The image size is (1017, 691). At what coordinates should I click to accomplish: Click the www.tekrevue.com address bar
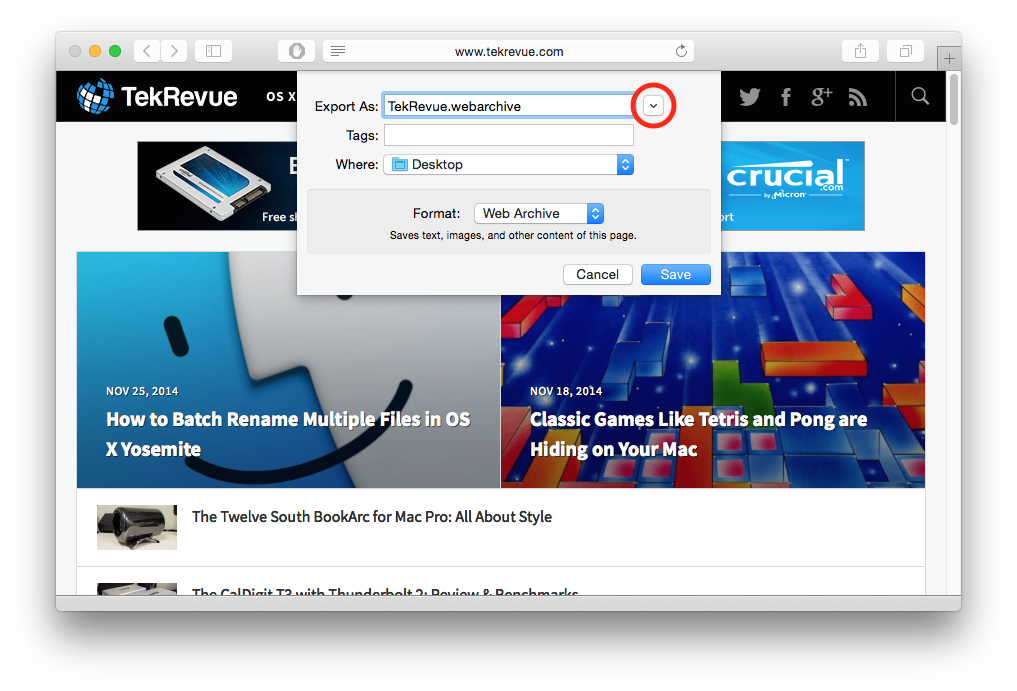pyautogui.click(x=508, y=51)
